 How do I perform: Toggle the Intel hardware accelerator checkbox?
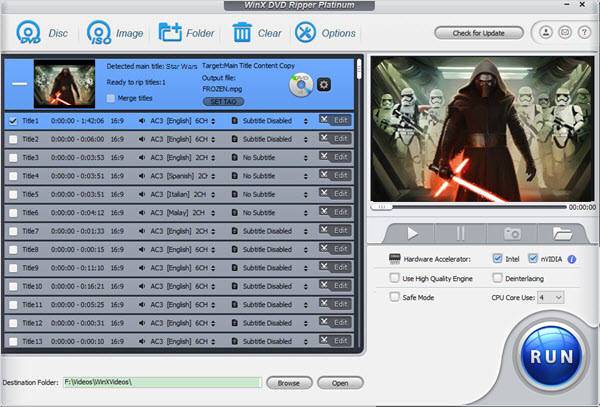click(x=497, y=259)
